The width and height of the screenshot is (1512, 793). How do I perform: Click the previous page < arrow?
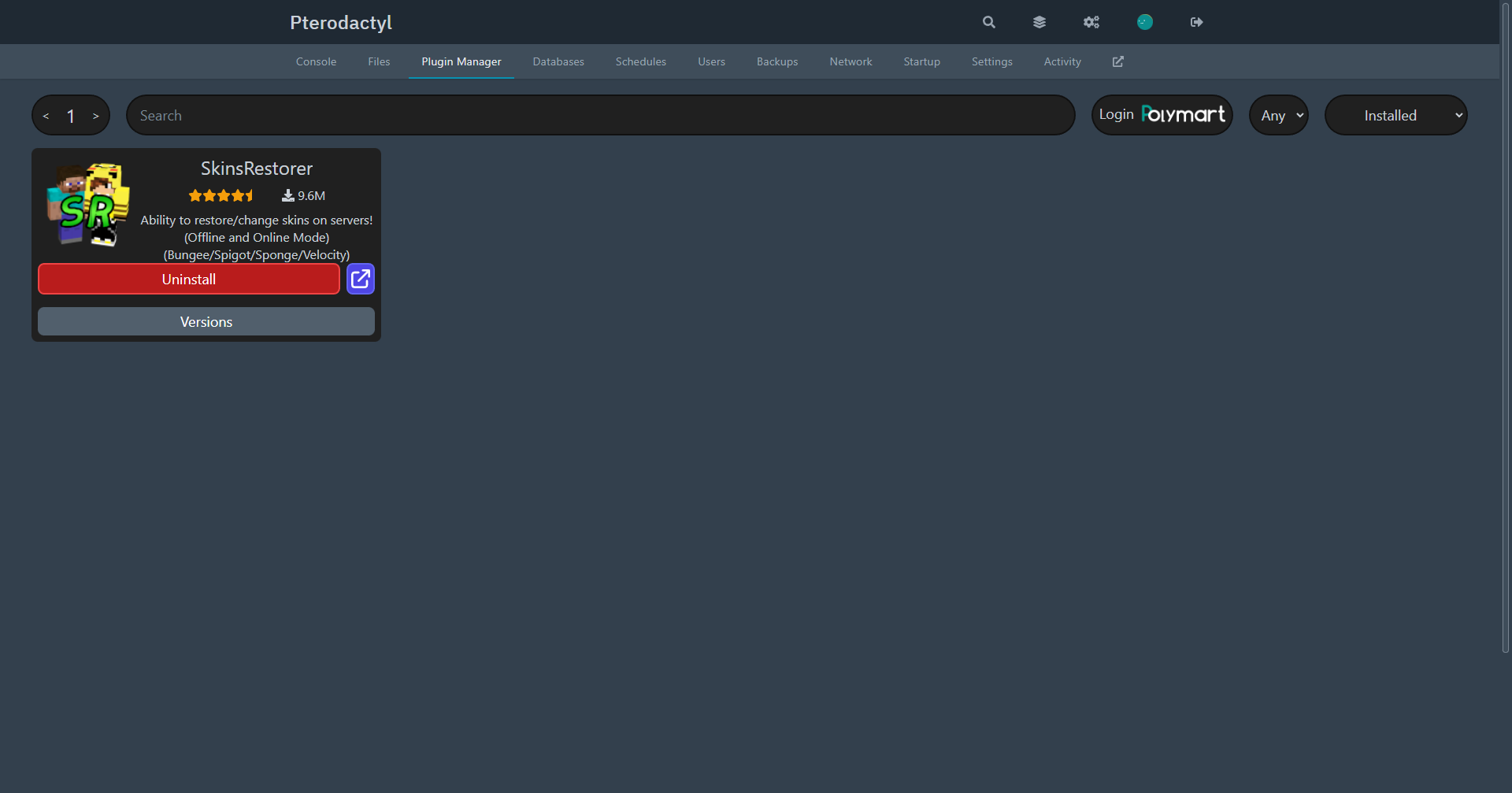click(46, 115)
